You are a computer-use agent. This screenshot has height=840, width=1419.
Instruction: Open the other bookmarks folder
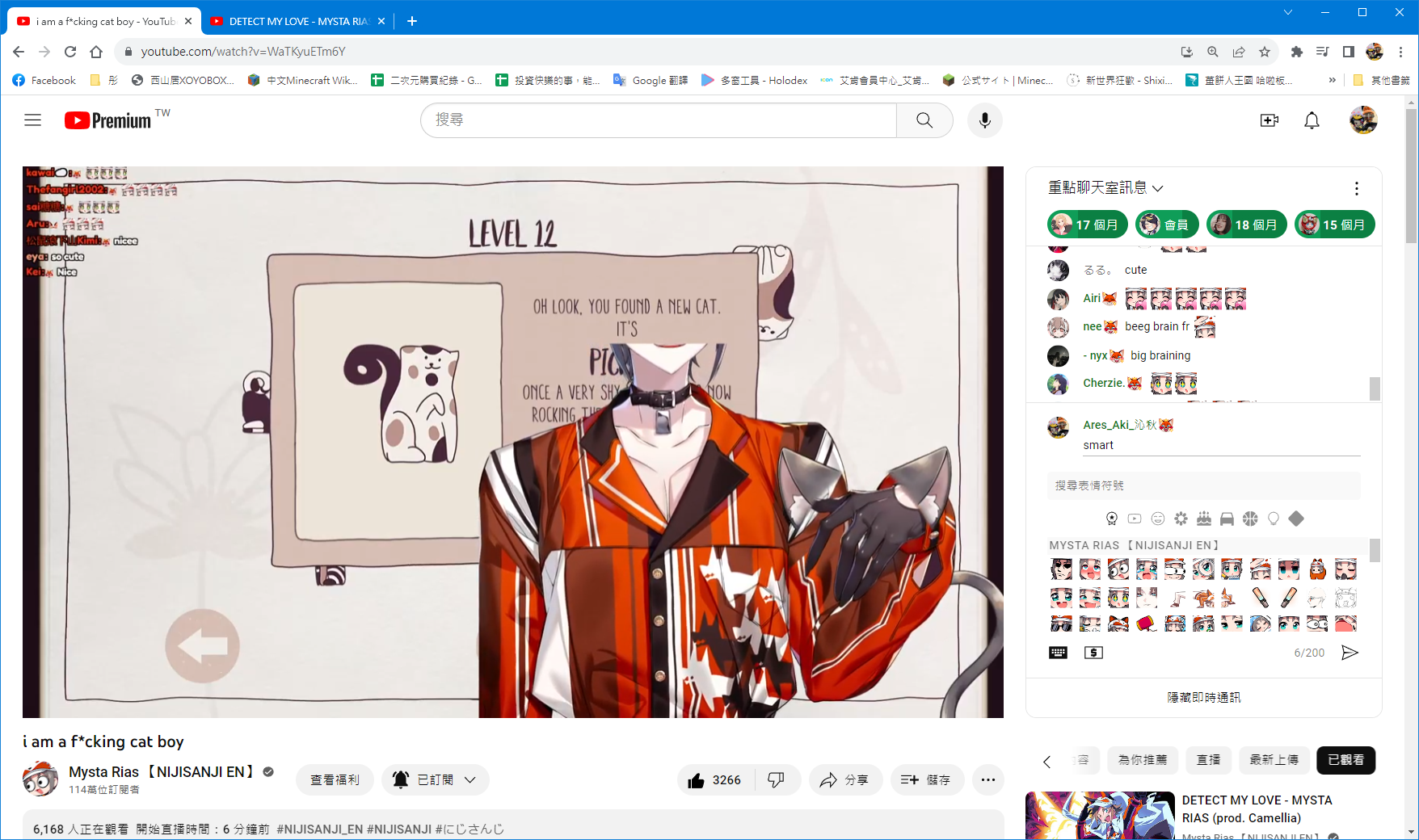tap(1381, 80)
